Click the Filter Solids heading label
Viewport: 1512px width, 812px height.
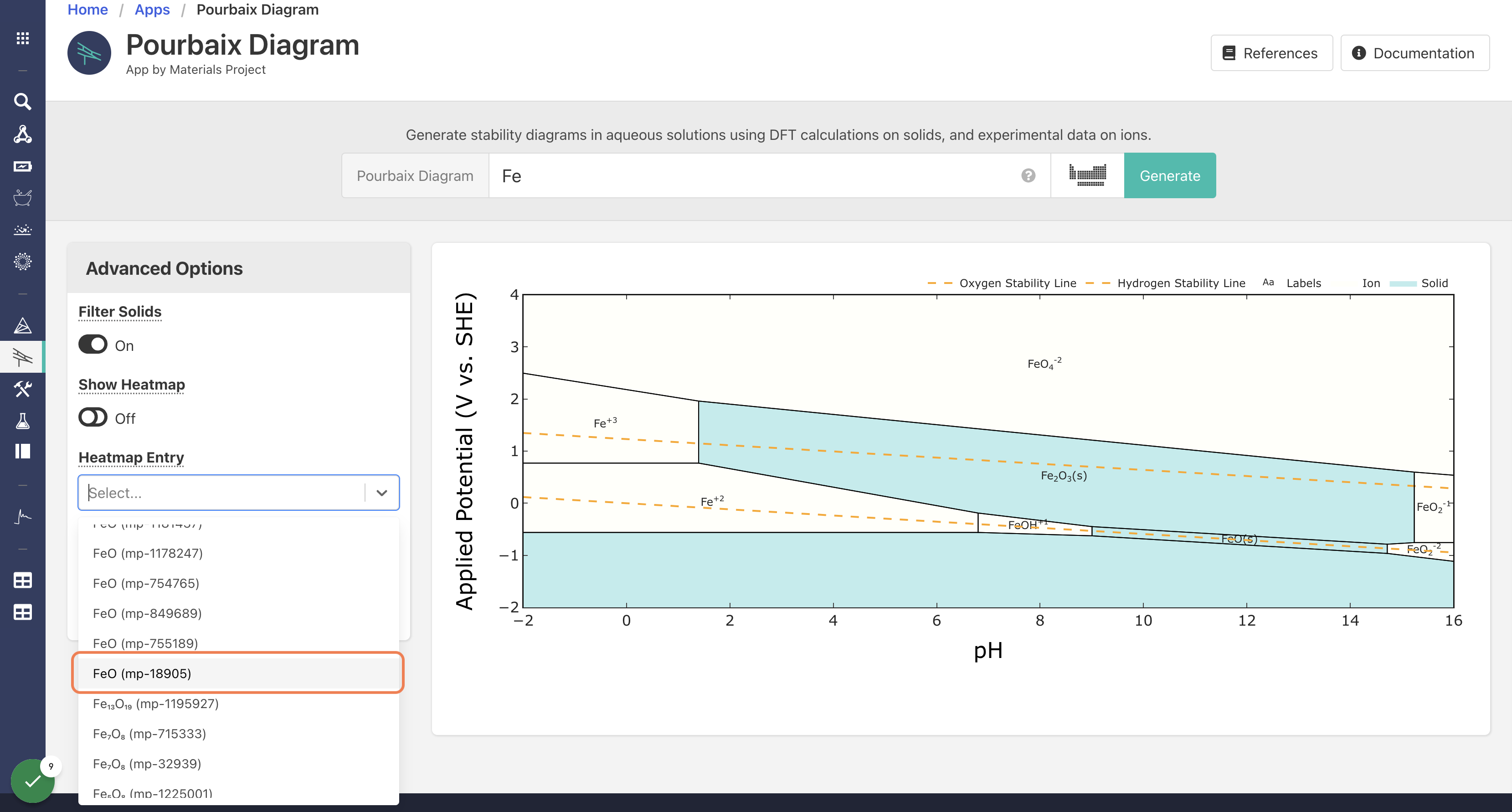[x=120, y=311]
